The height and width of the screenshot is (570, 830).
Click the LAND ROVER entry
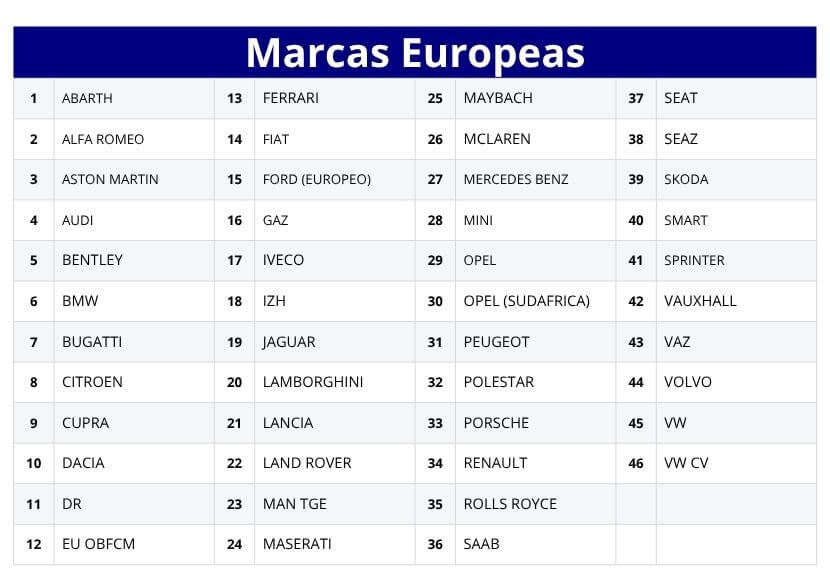coord(335,463)
